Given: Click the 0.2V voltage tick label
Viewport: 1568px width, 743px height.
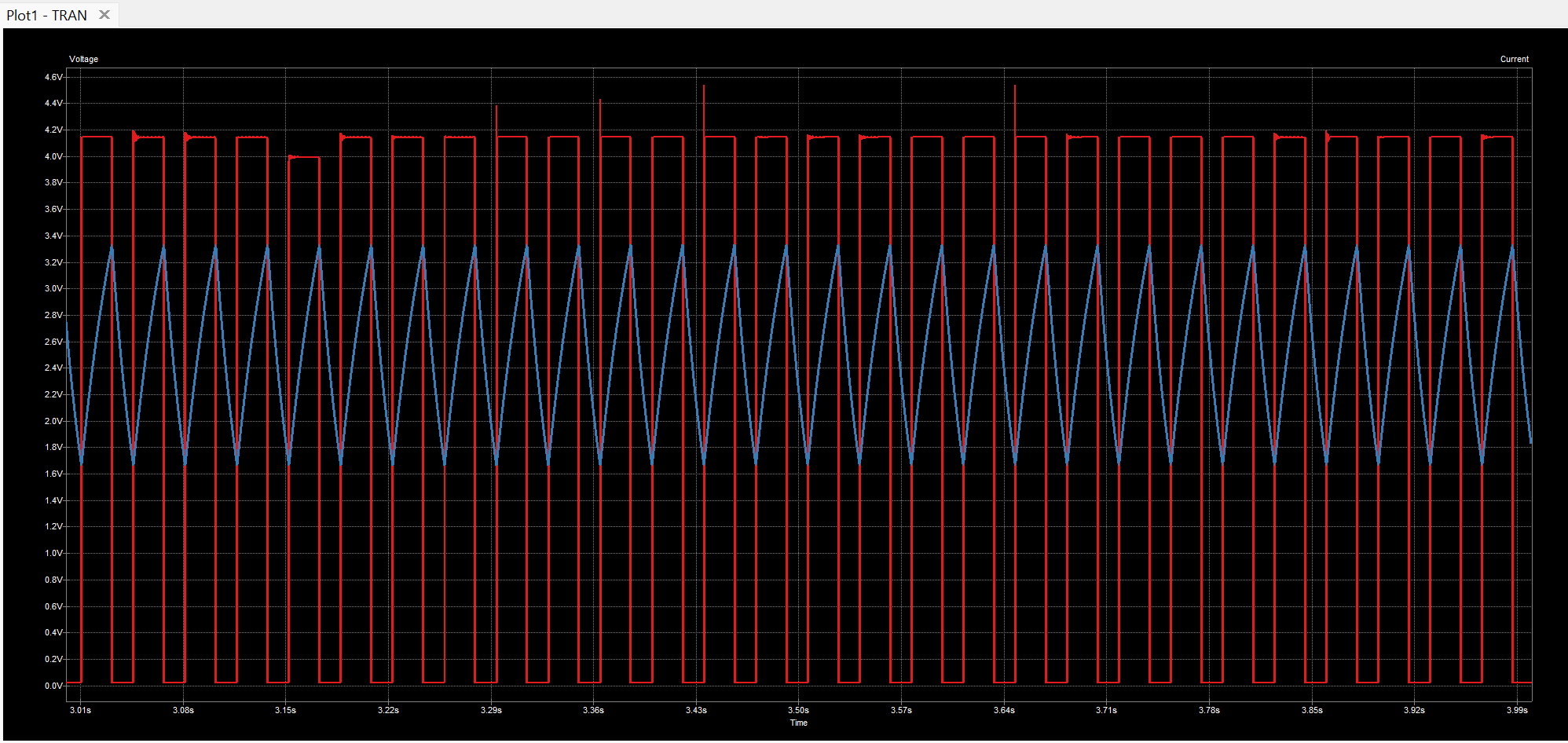Looking at the screenshot, I should [53, 659].
